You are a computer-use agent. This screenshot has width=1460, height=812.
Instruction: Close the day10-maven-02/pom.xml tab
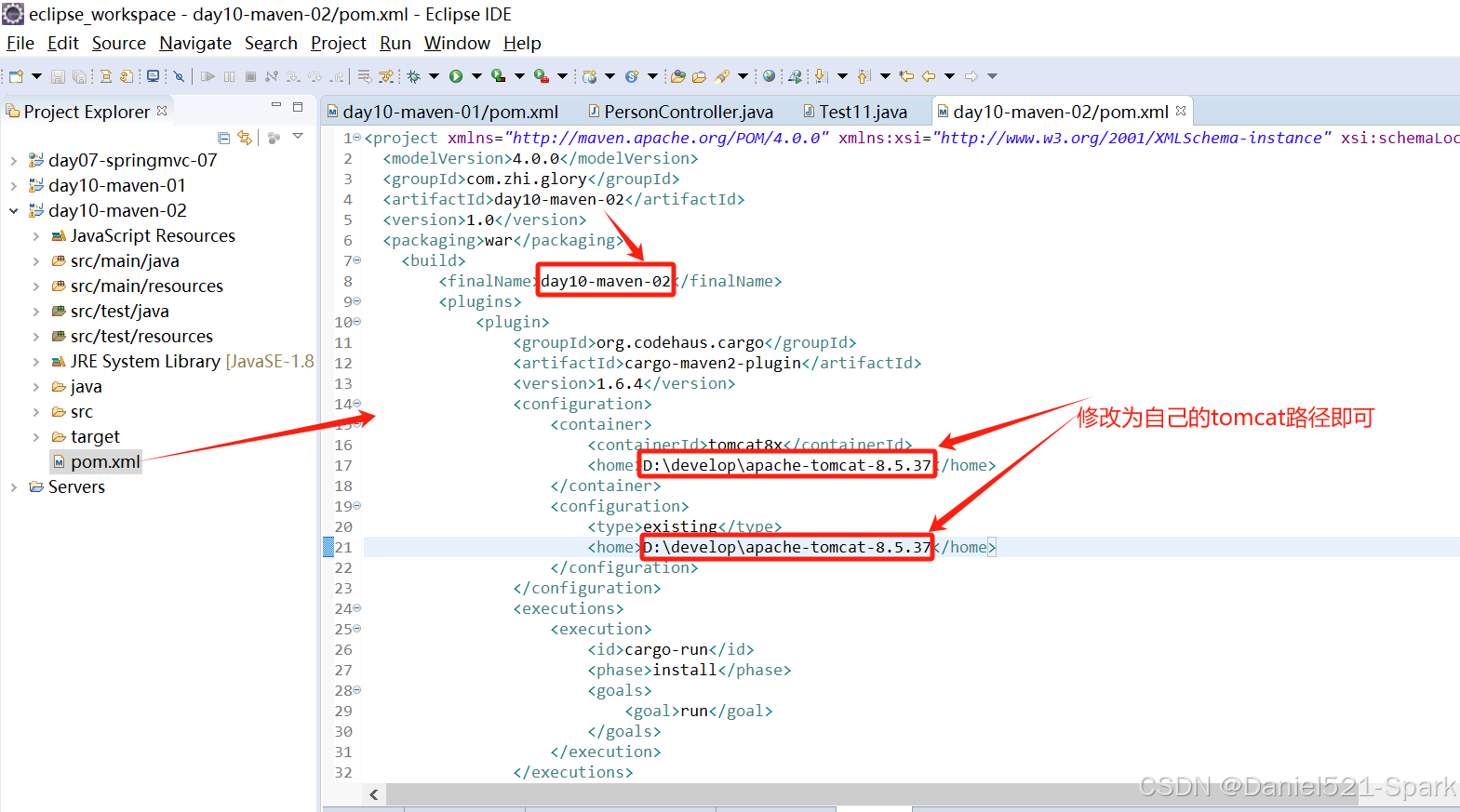tap(1181, 111)
